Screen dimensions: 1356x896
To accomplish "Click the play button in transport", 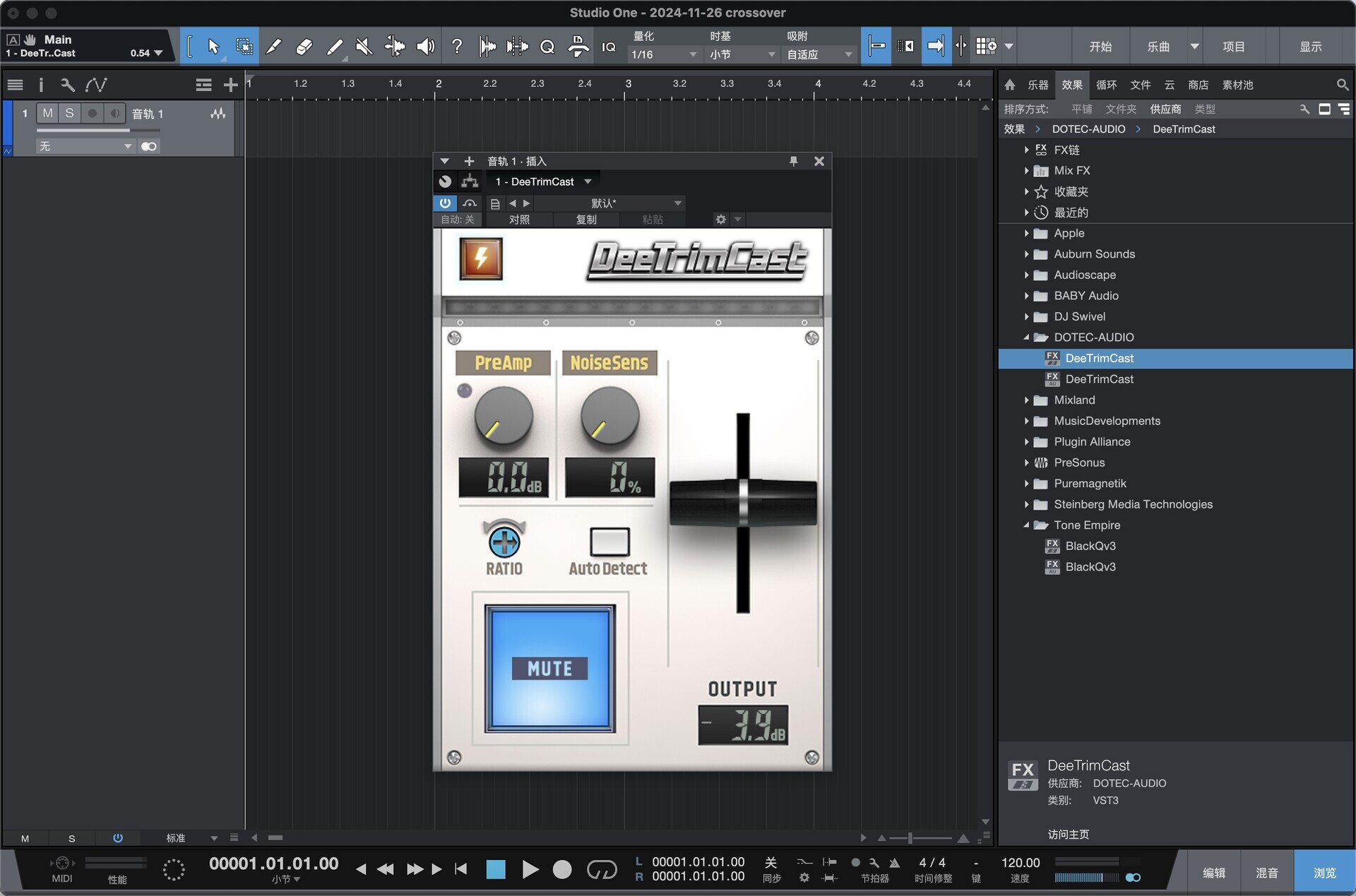I will pyautogui.click(x=530, y=869).
